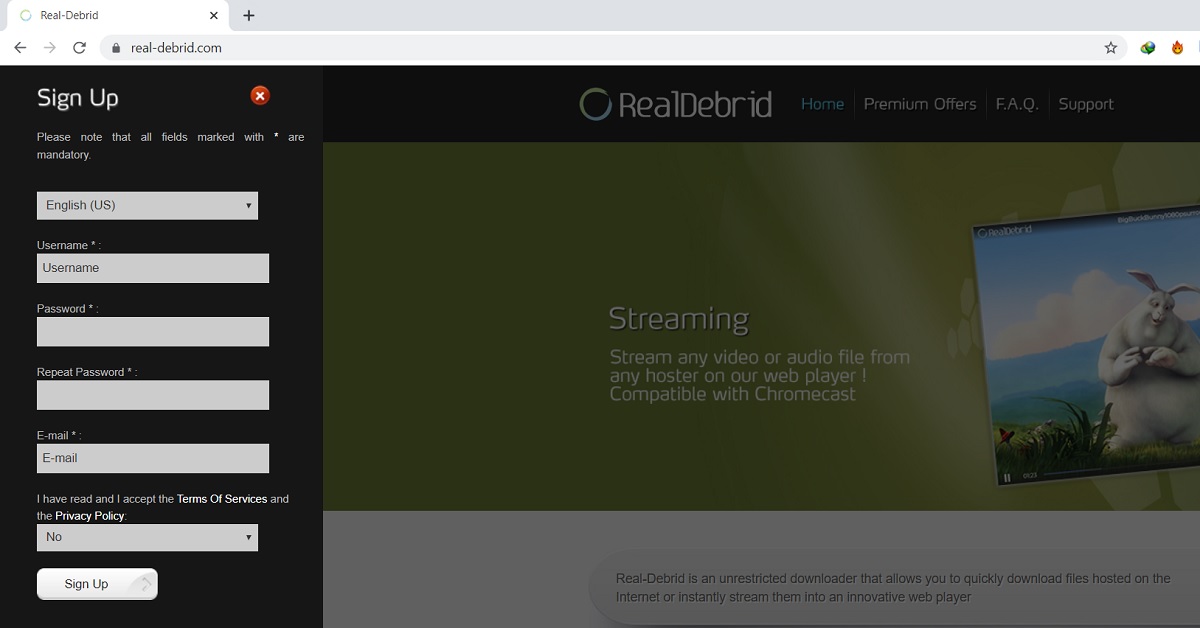Screen dimensions: 1200x628
Task: Open Premium Offers menu item
Action: tap(920, 104)
